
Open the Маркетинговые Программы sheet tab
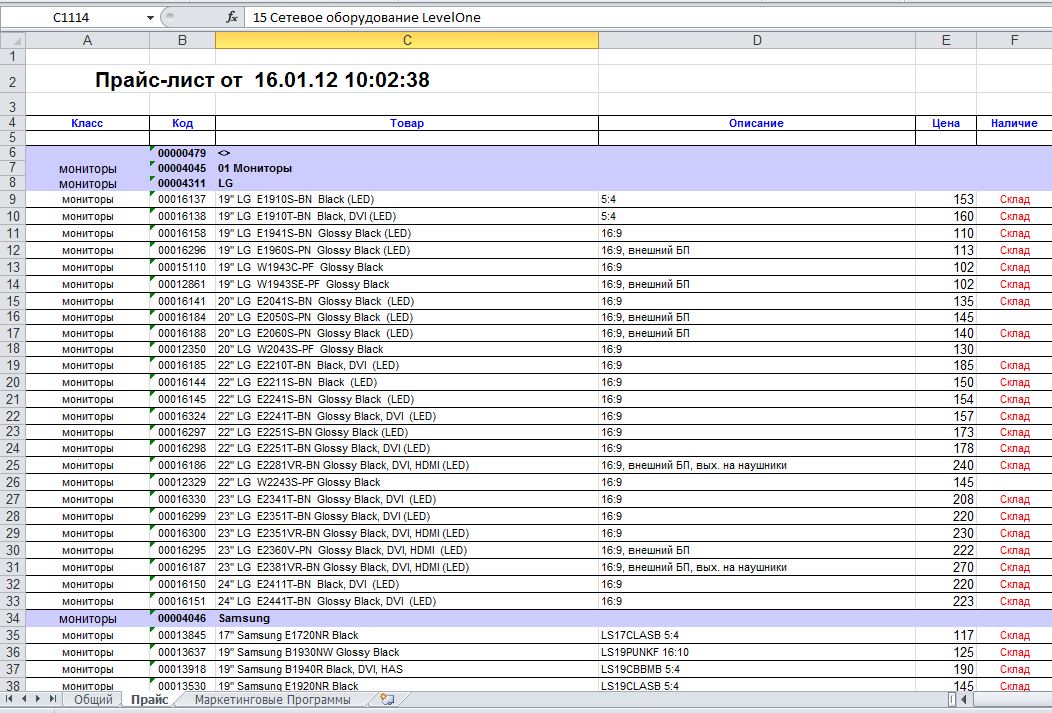272,700
